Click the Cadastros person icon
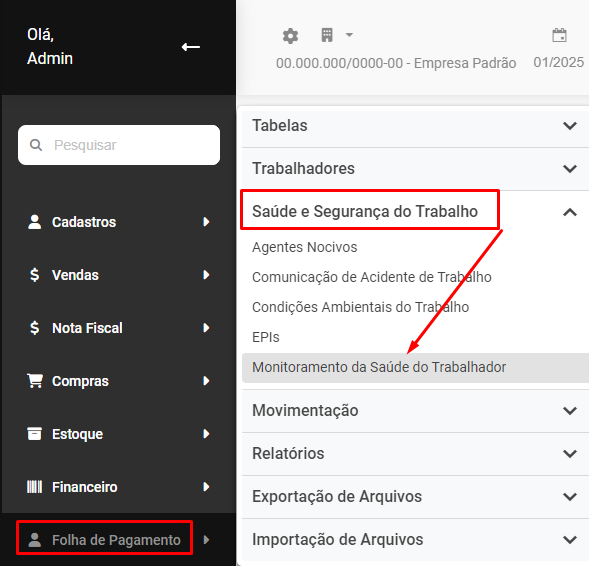Image resolution: width=589 pixels, height=566 pixels. pyautogui.click(x=35, y=222)
